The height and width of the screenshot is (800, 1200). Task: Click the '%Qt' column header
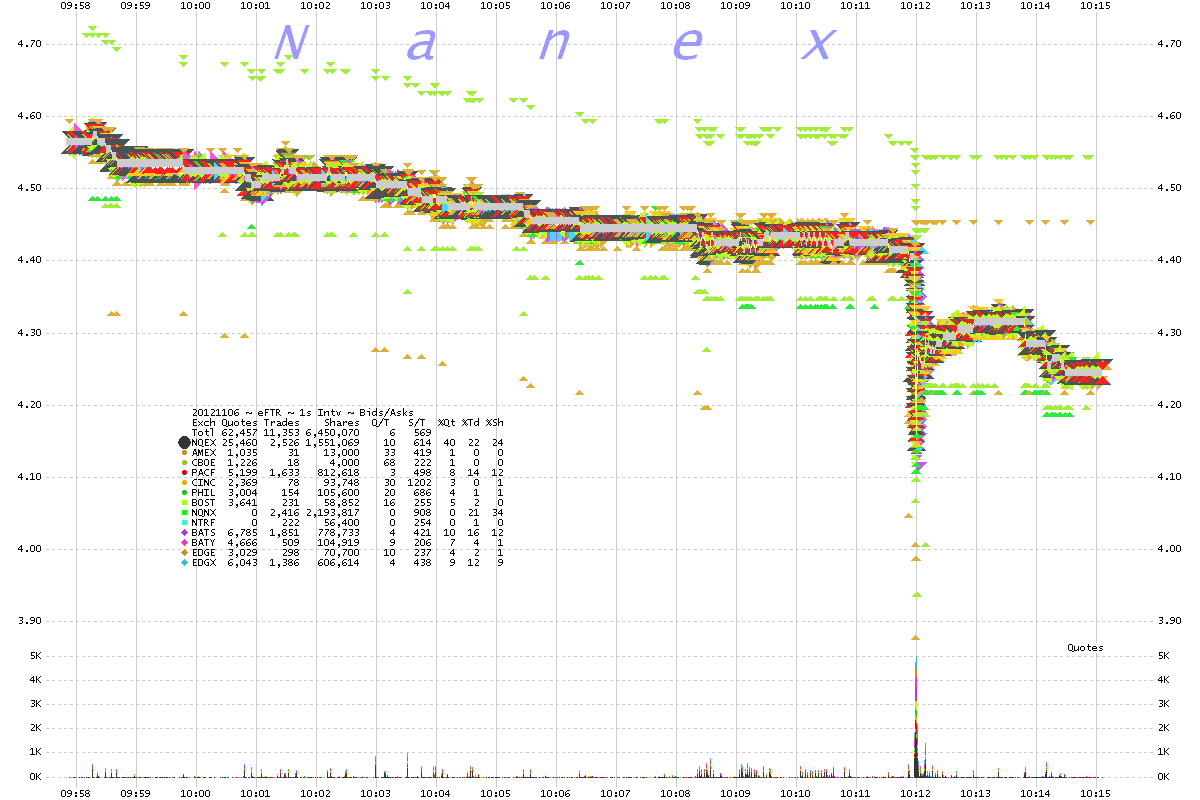click(447, 422)
